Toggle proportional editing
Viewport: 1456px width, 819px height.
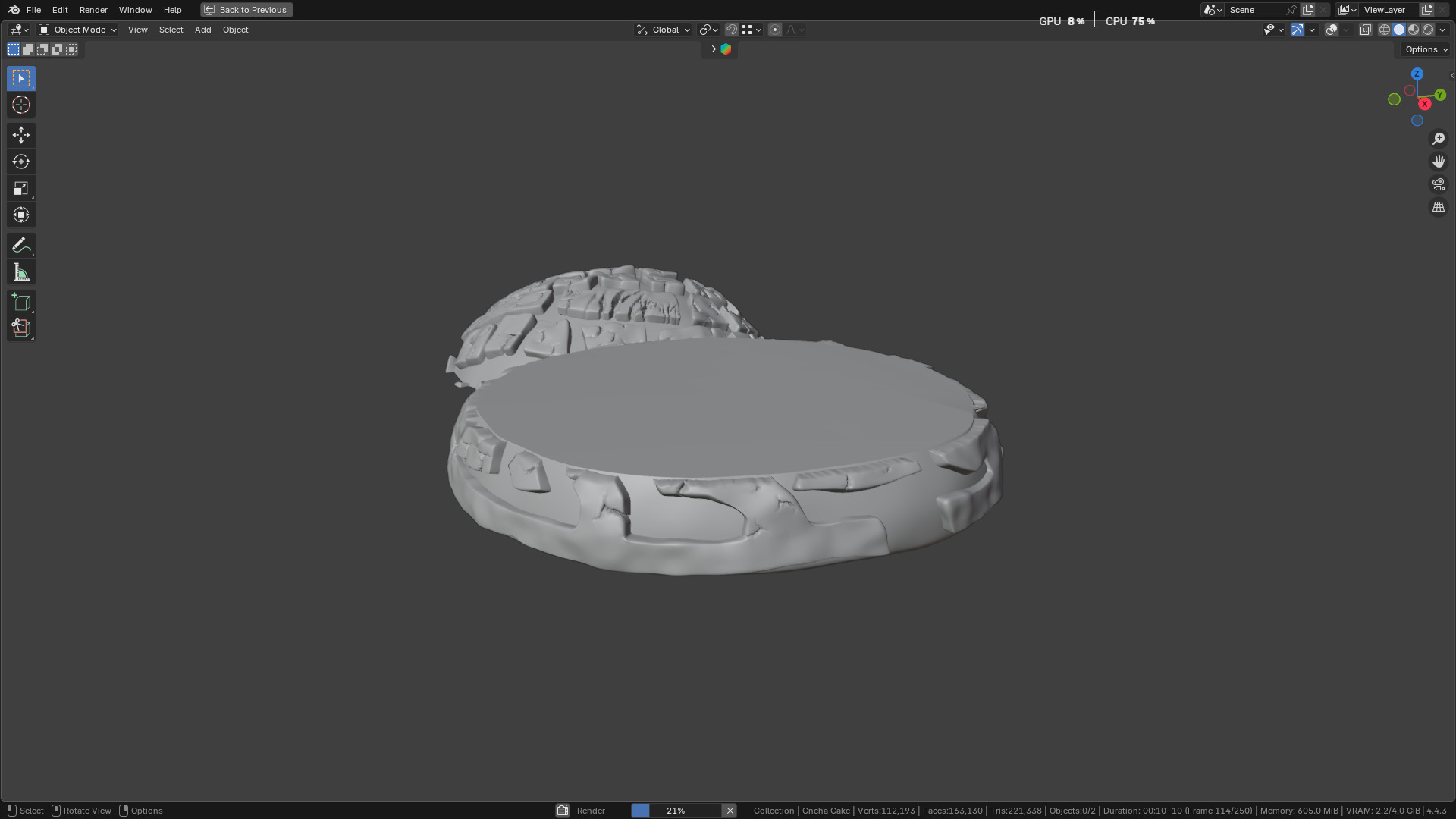[775, 30]
